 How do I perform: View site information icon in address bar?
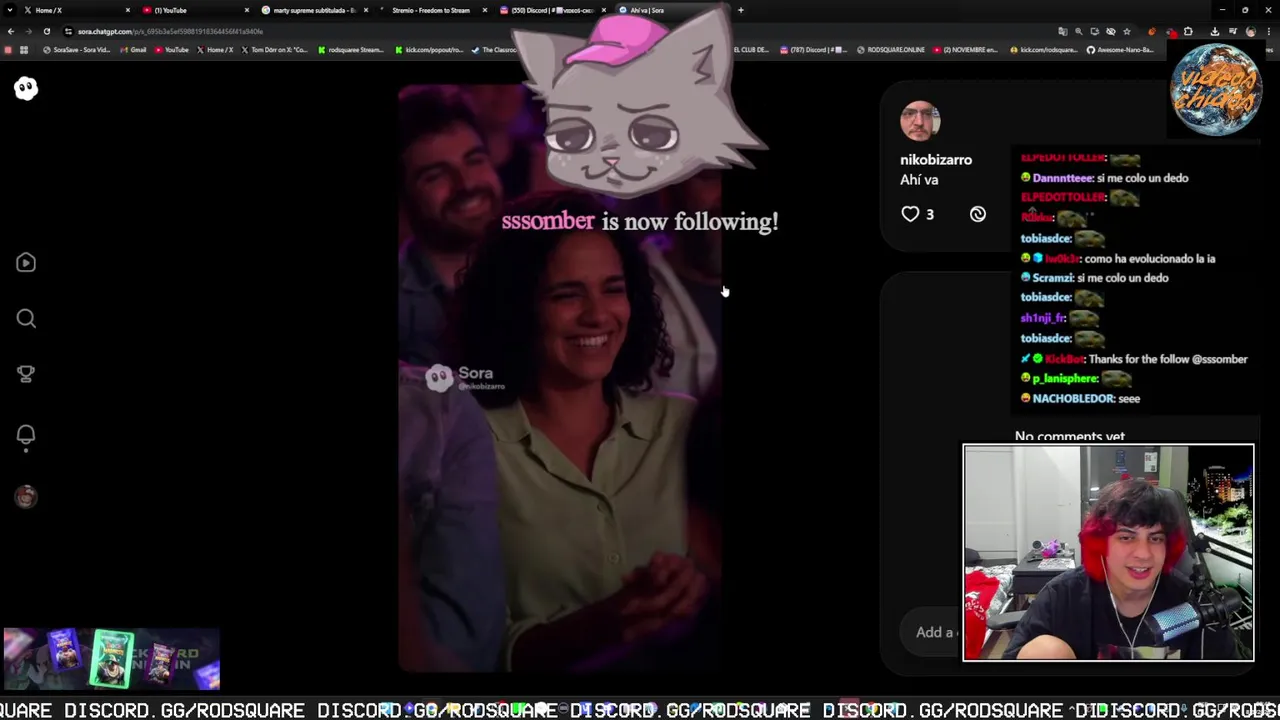pos(68,31)
